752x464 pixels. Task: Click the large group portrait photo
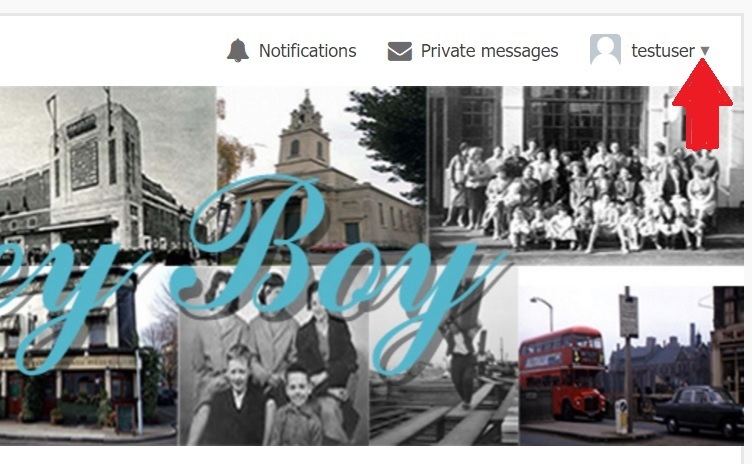click(585, 175)
